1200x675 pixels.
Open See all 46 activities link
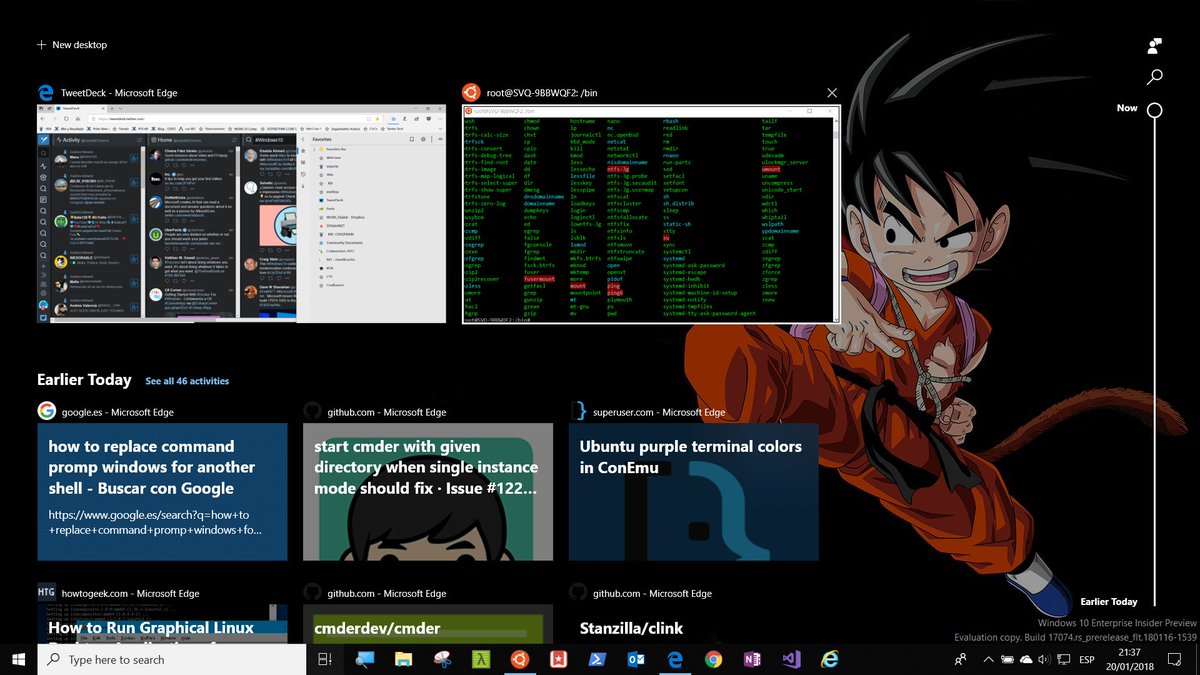(x=187, y=381)
